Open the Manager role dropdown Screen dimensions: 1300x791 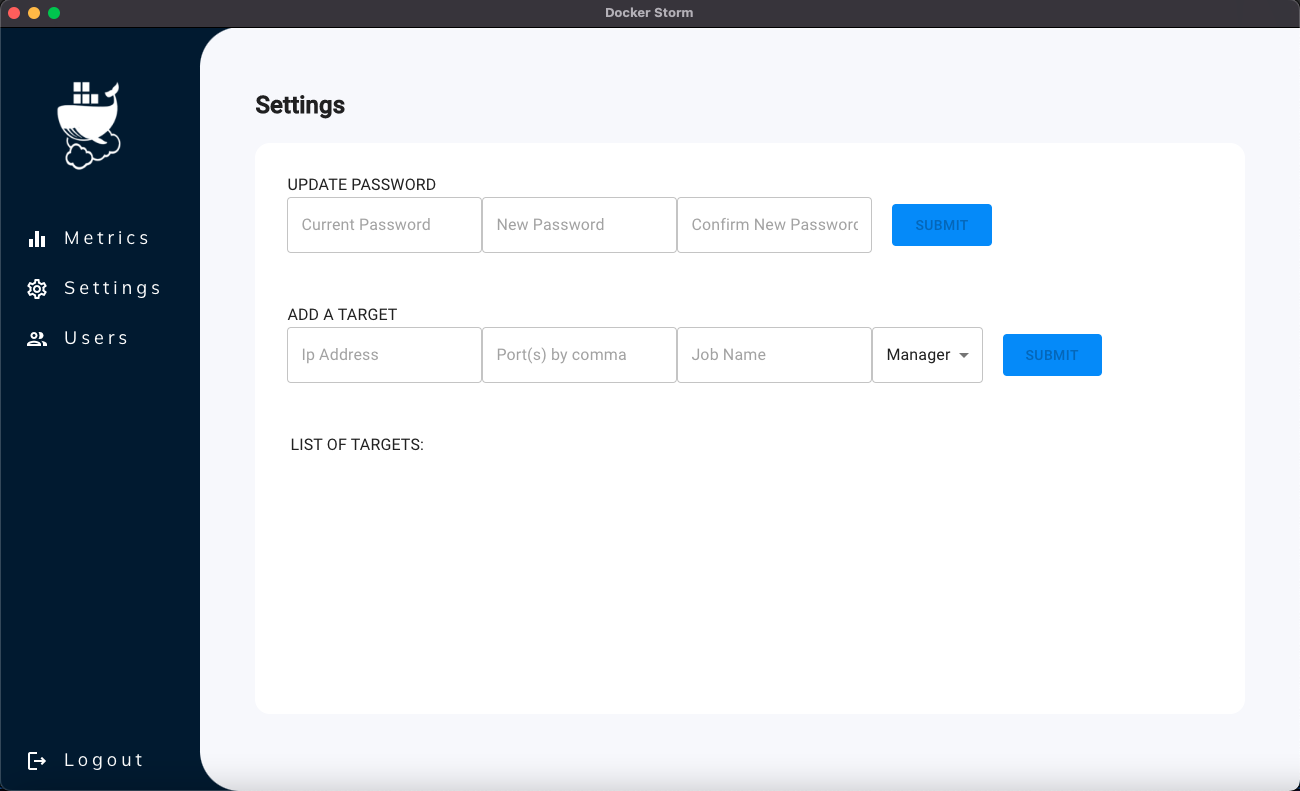[x=927, y=355]
